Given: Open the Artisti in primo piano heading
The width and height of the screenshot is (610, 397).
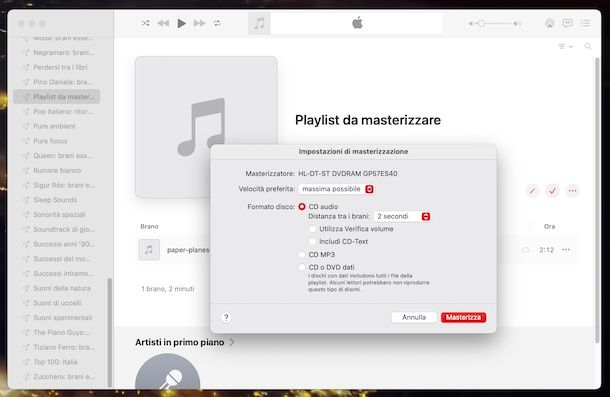Looking at the screenshot, I should pos(180,343).
